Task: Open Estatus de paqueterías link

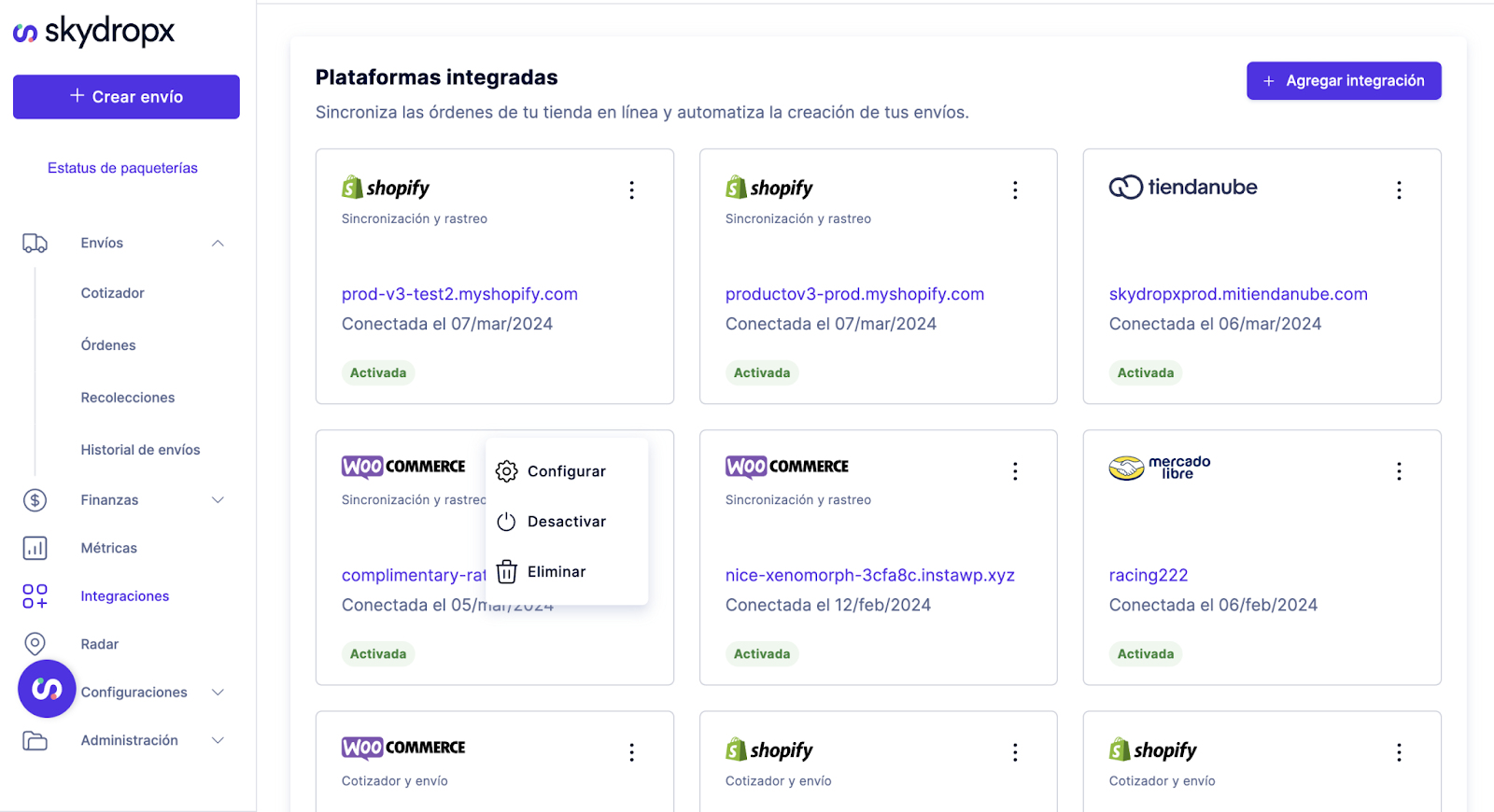Action: click(x=122, y=168)
